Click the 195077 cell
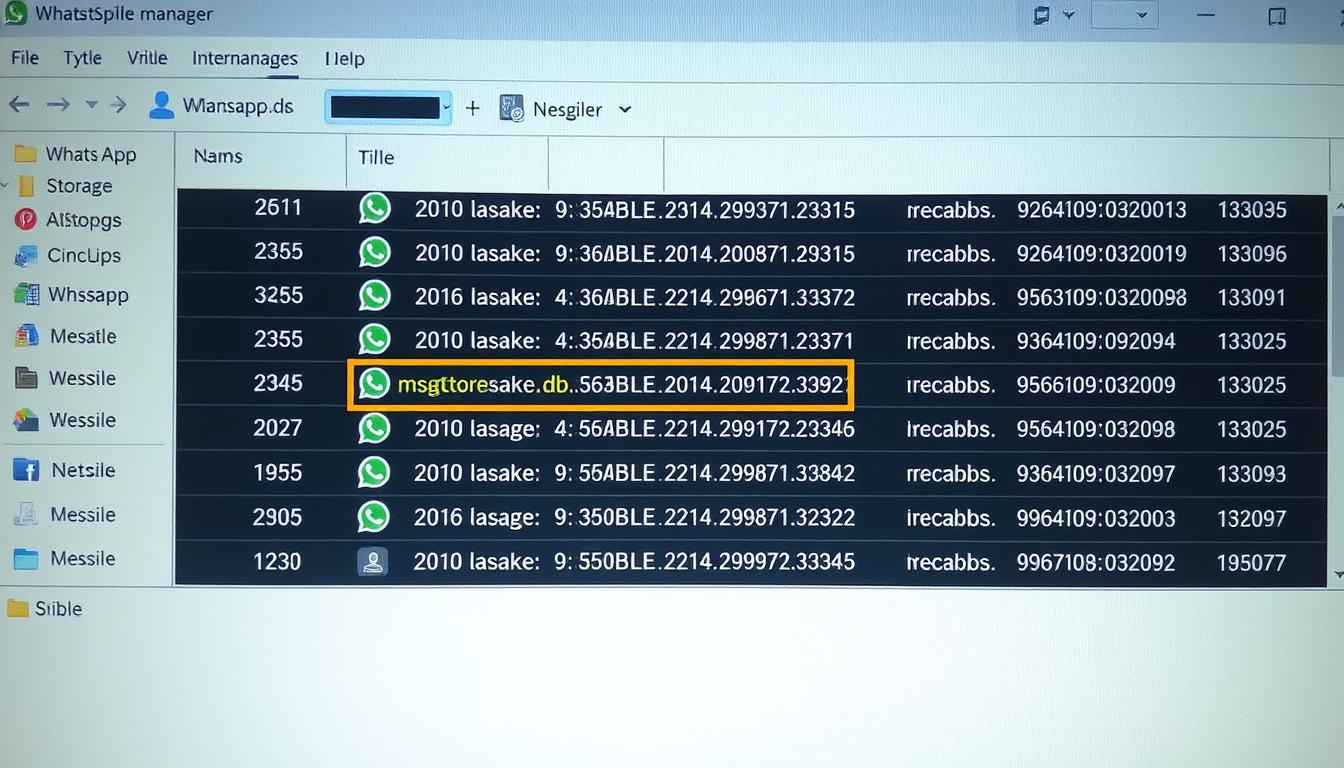Screen dimensions: 1344x768 tap(1252, 563)
